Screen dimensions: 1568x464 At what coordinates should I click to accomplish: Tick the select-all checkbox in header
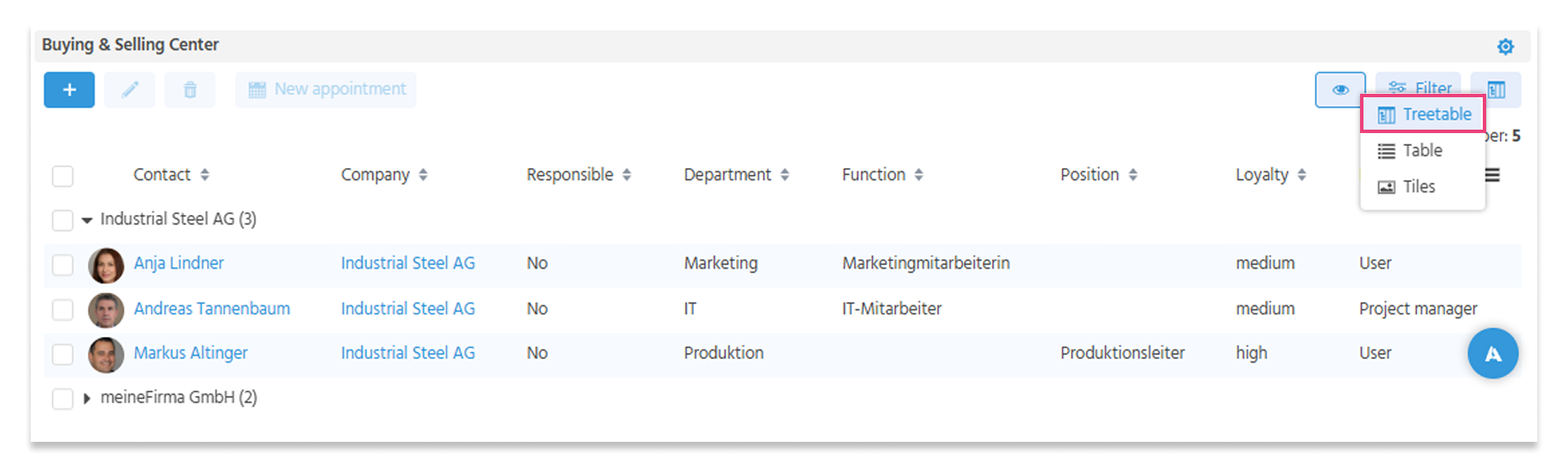tap(62, 176)
